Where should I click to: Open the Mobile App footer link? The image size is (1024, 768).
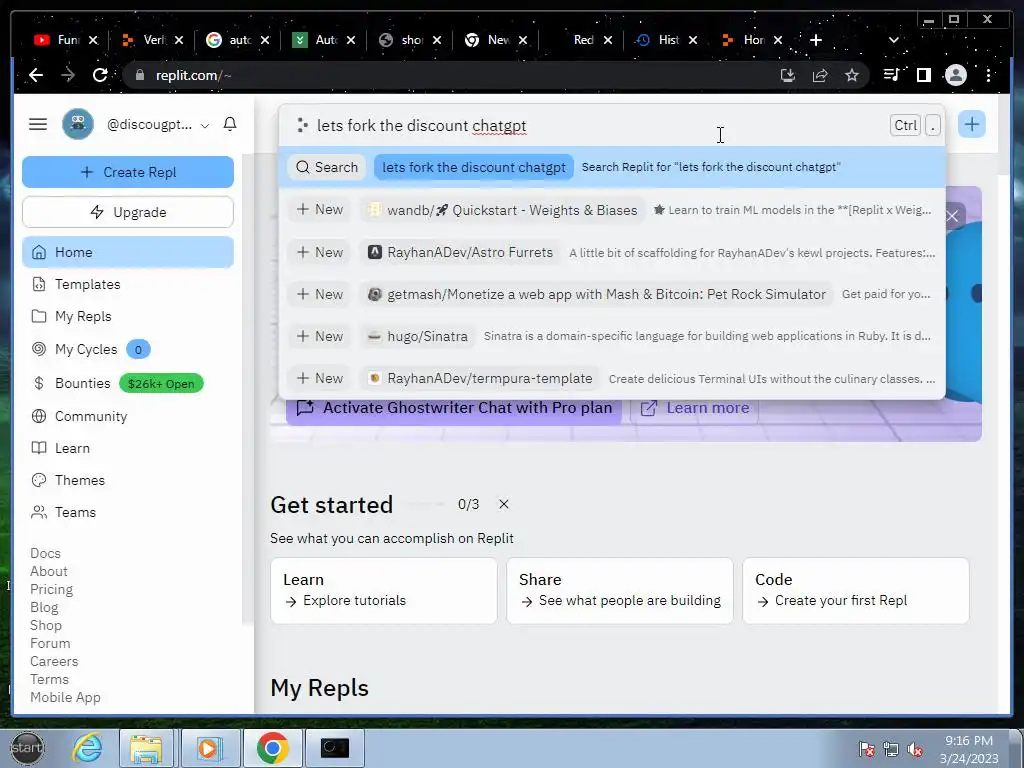[65, 697]
